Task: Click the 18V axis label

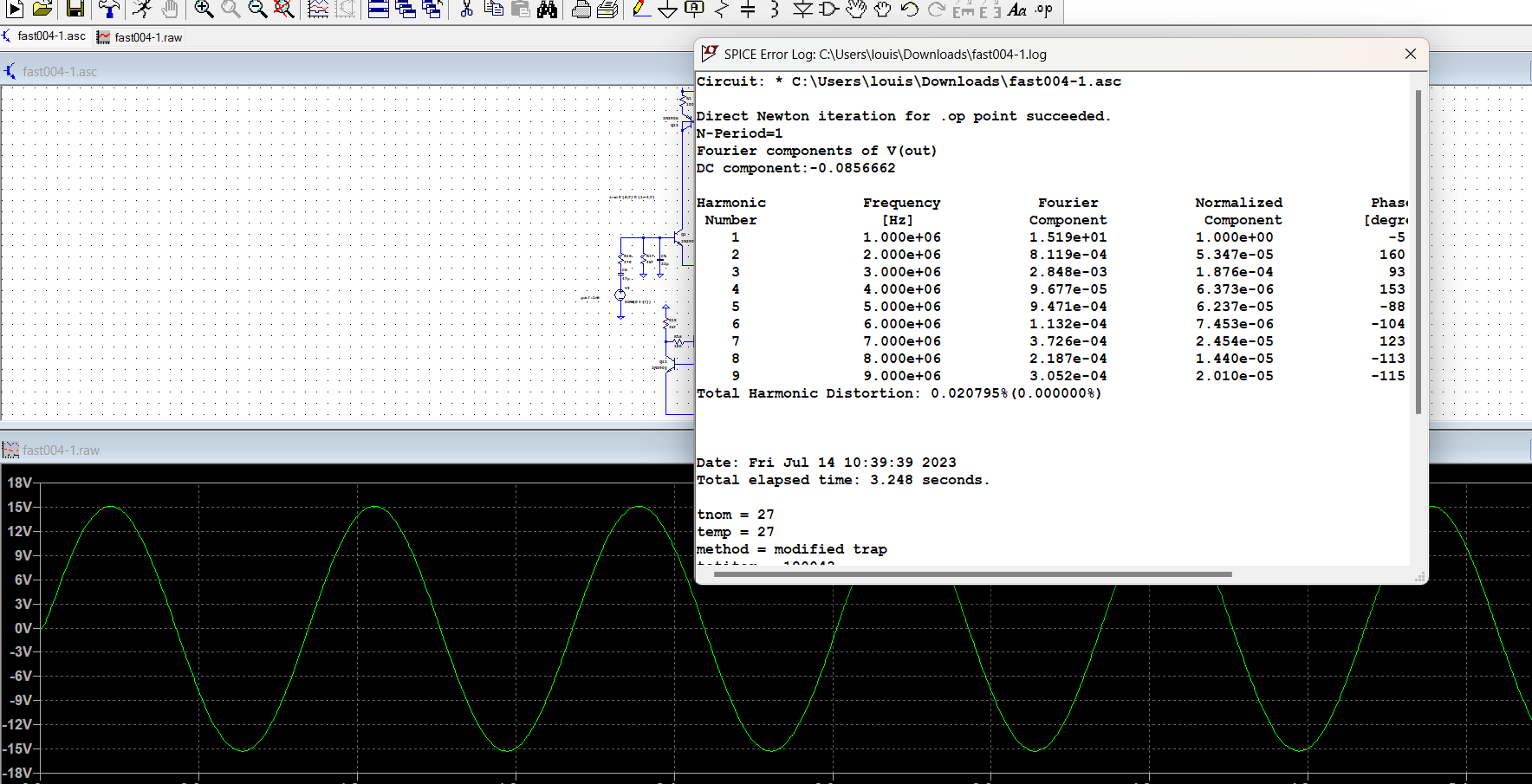Action: click(x=20, y=483)
